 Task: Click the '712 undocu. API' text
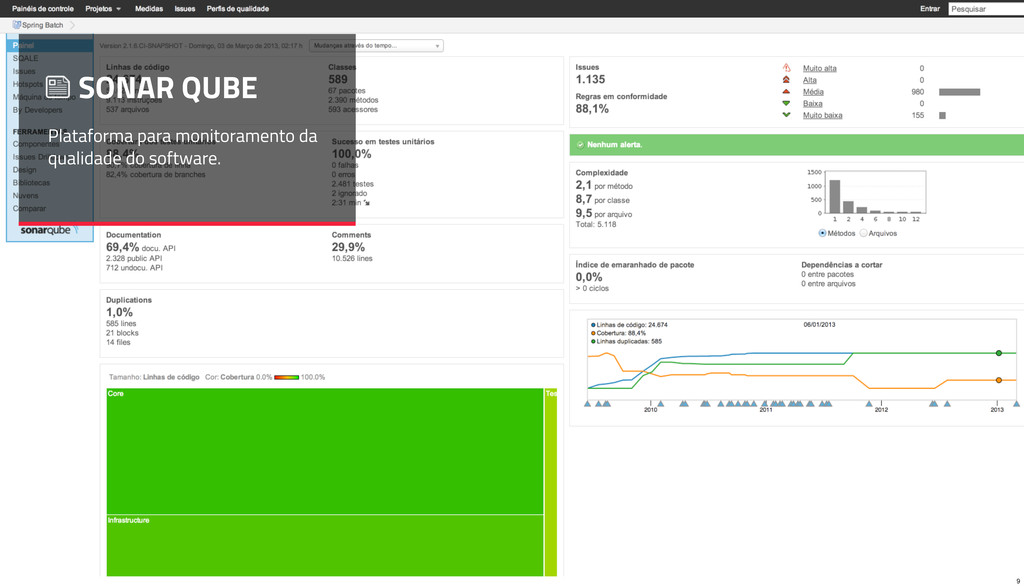(x=135, y=268)
